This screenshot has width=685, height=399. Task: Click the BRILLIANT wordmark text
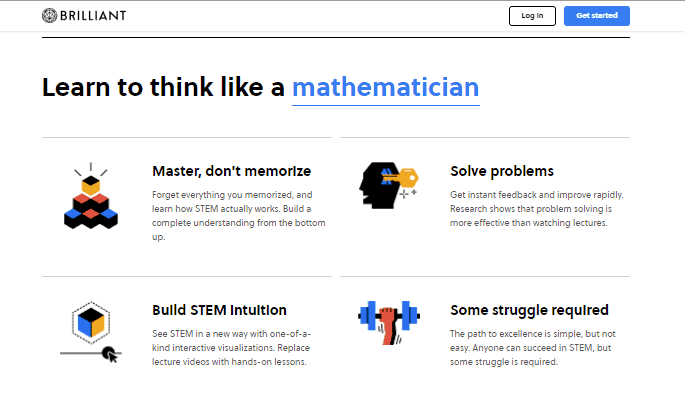click(x=93, y=16)
